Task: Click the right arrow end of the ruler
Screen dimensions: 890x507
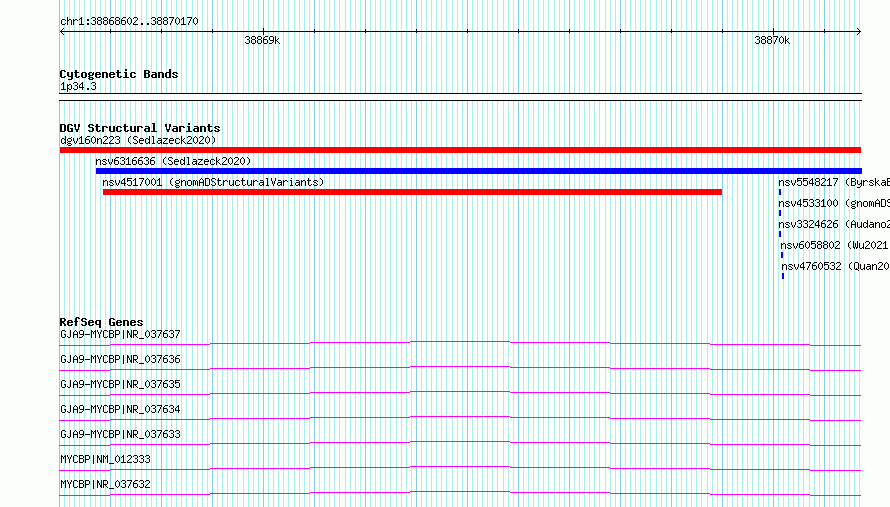Action: [x=859, y=31]
